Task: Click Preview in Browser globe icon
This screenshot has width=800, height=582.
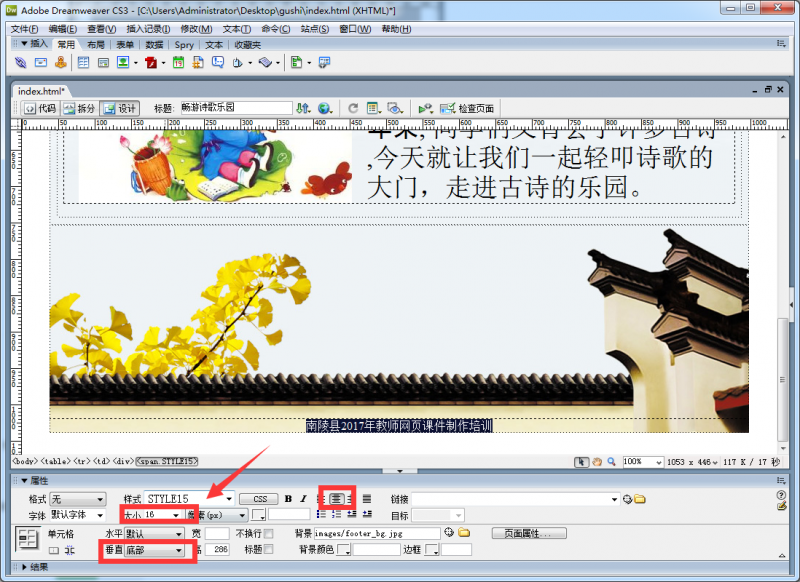Action: pos(324,108)
